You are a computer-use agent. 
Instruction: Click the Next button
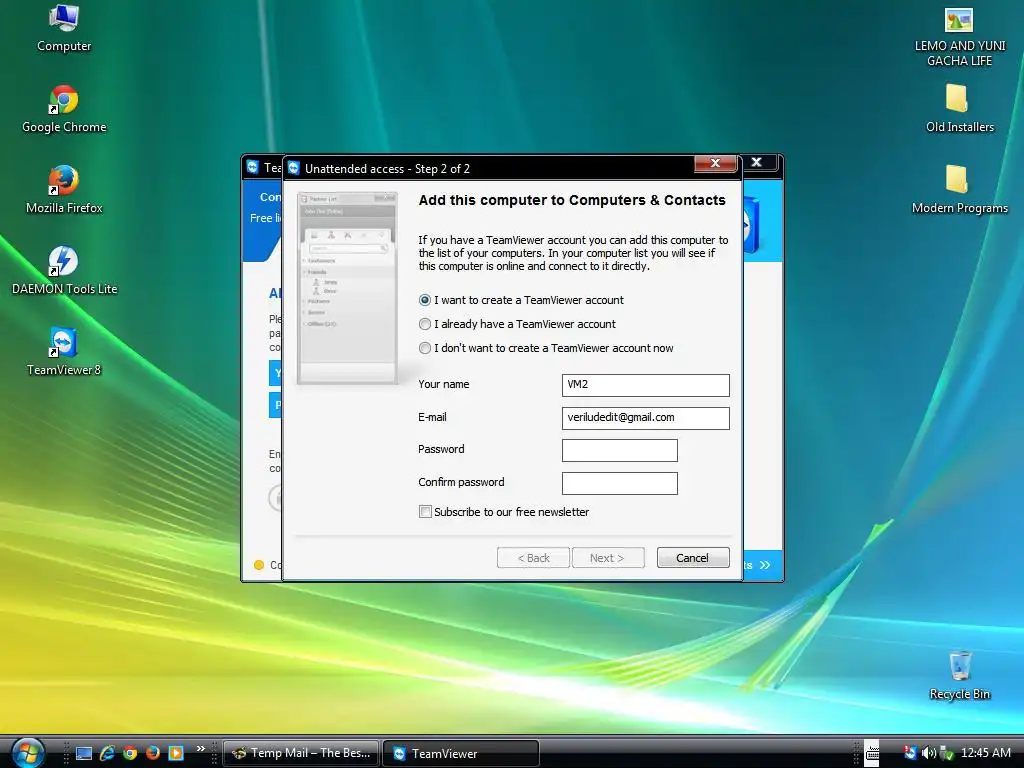click(607, 558)
